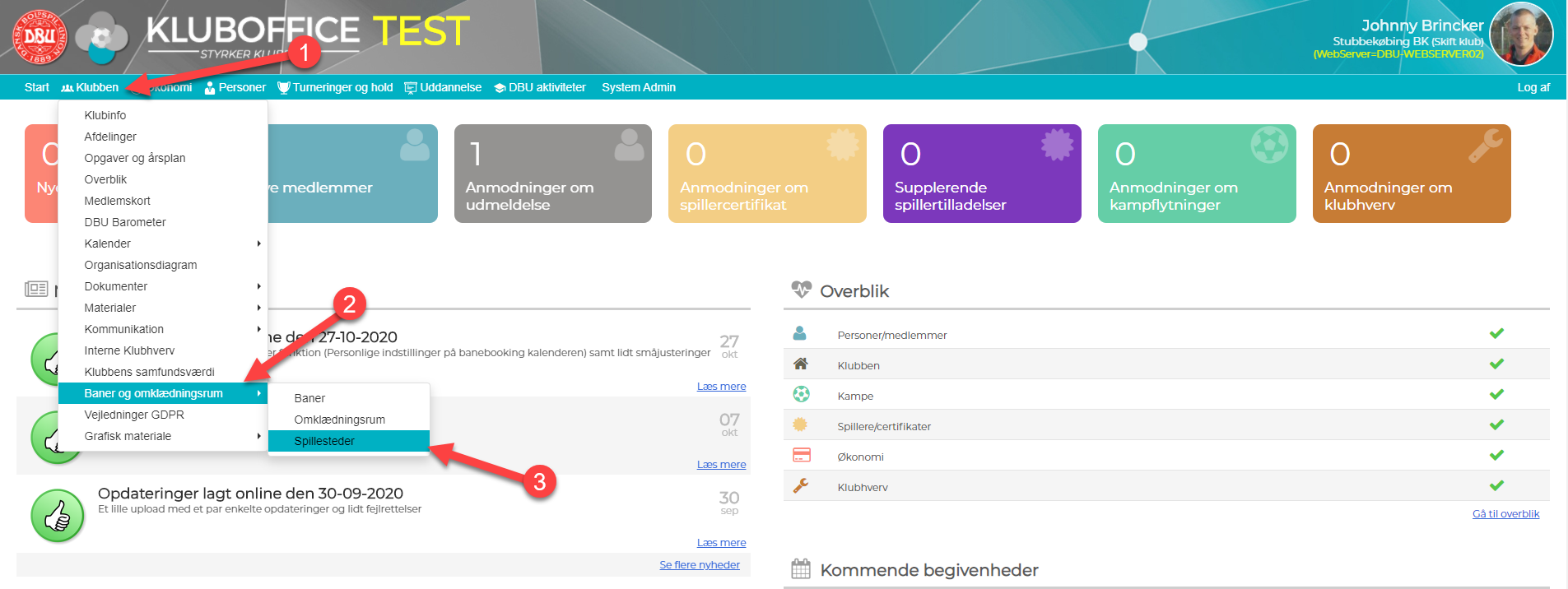Image resolution: width=1568 pixels, height=589 pixels.
Task: Click the Se flere nyheder link
Action: pos(699,565)
